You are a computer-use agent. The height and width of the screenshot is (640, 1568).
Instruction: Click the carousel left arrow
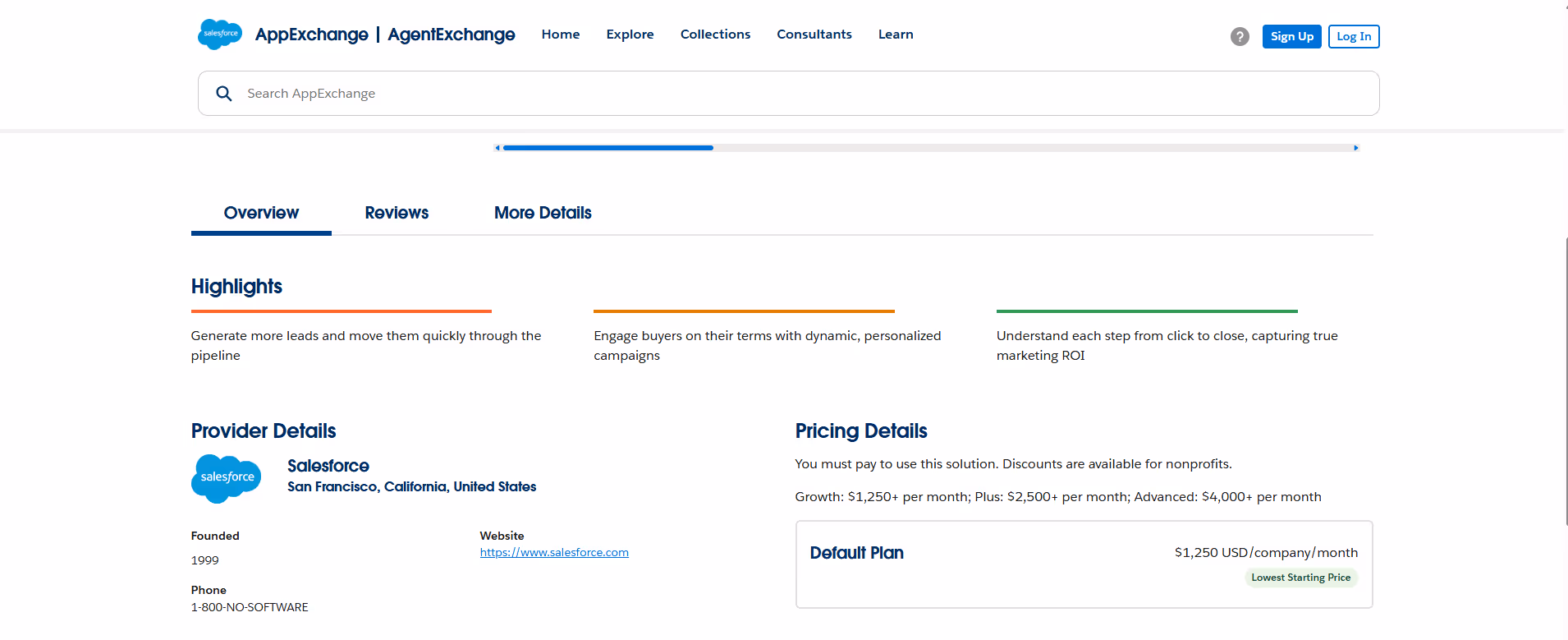[497, 148]
